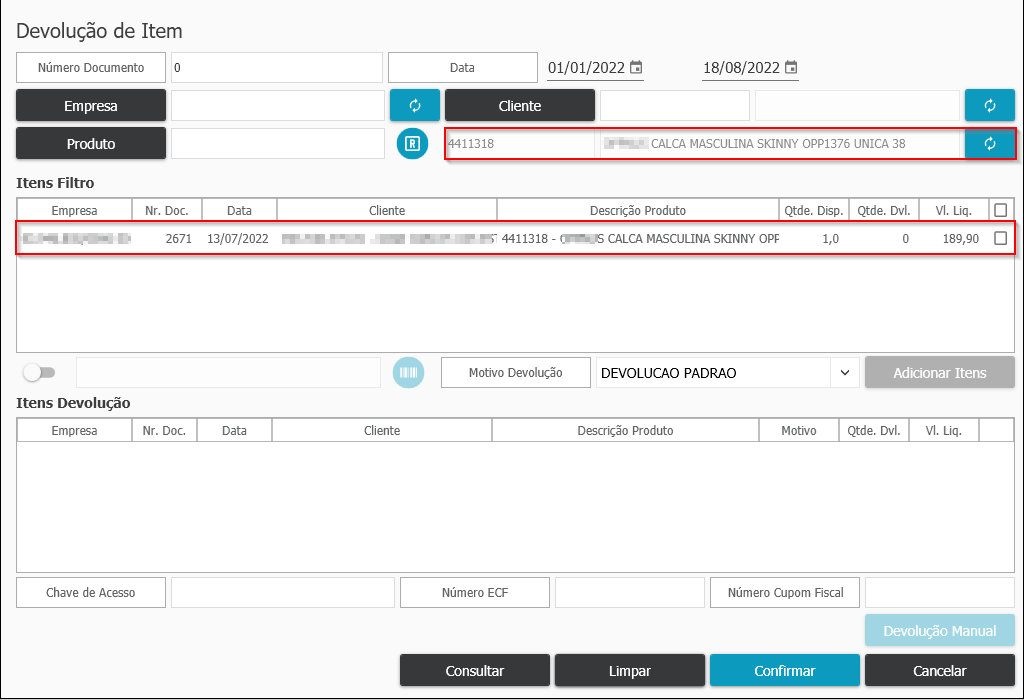Click the Chave de Acesso input field

(283, 592)
